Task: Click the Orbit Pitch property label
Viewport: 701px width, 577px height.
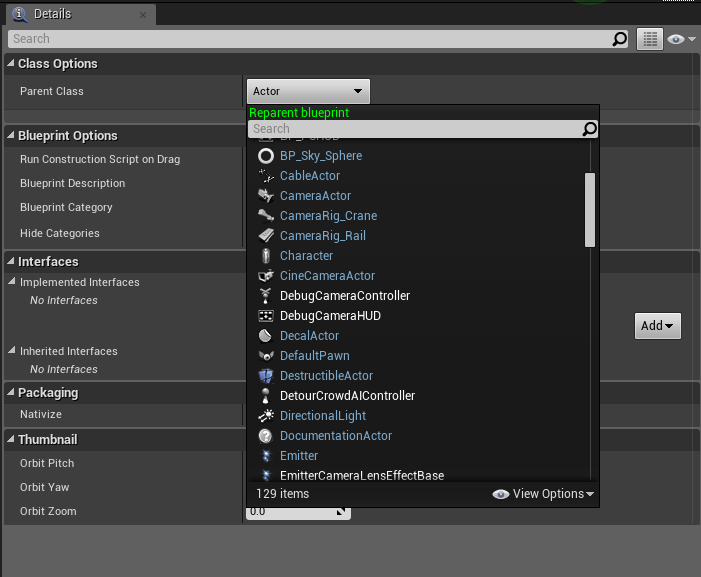Action: click(x=47, y=463)
